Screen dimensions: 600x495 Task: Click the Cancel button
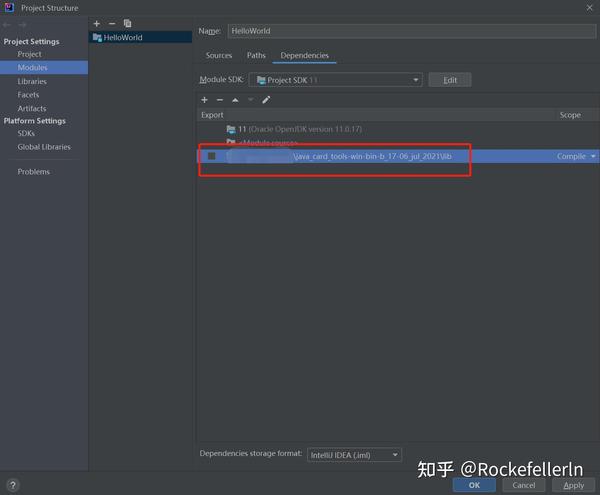coord(524,485)
